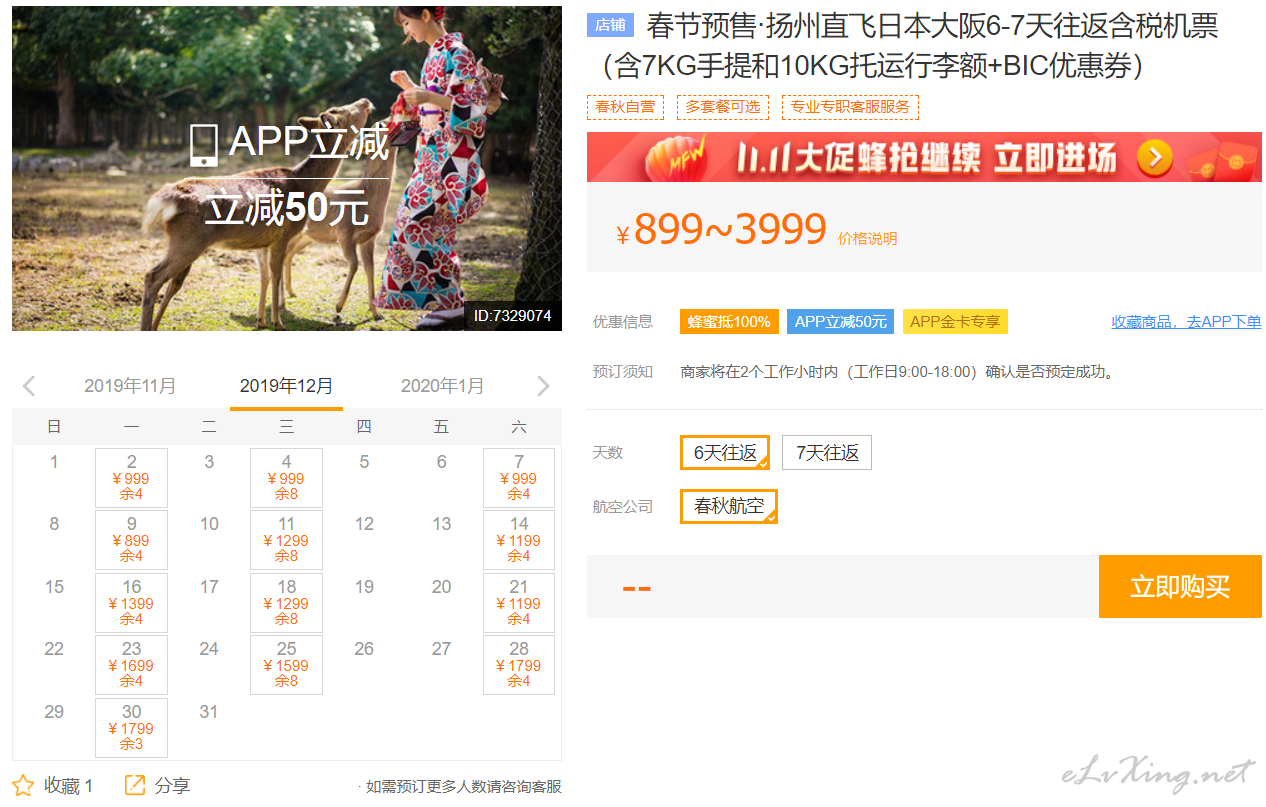Click the star favorite icon
Image resolution: width=1266 pixels, height=807 pixels.
pos(23,785)
